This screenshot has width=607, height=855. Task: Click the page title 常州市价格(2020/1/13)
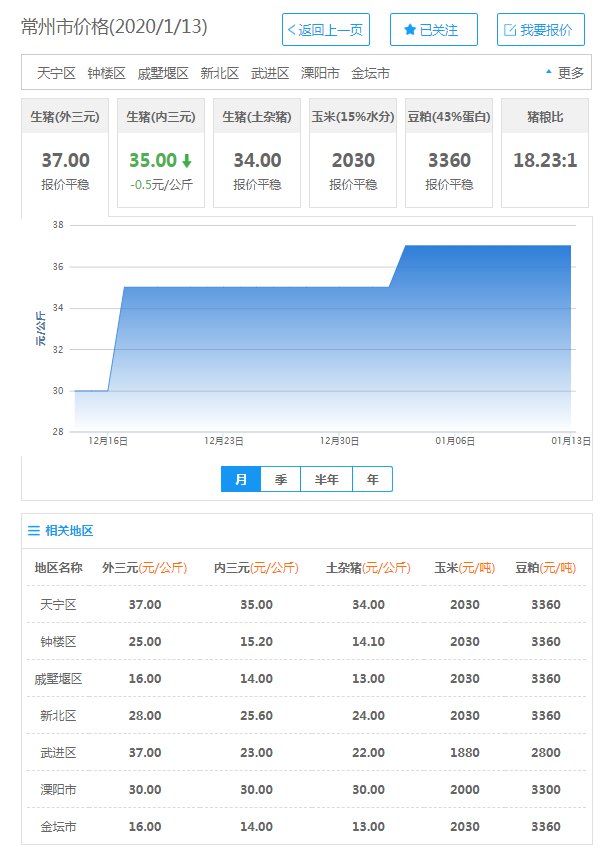pos(115,27)
